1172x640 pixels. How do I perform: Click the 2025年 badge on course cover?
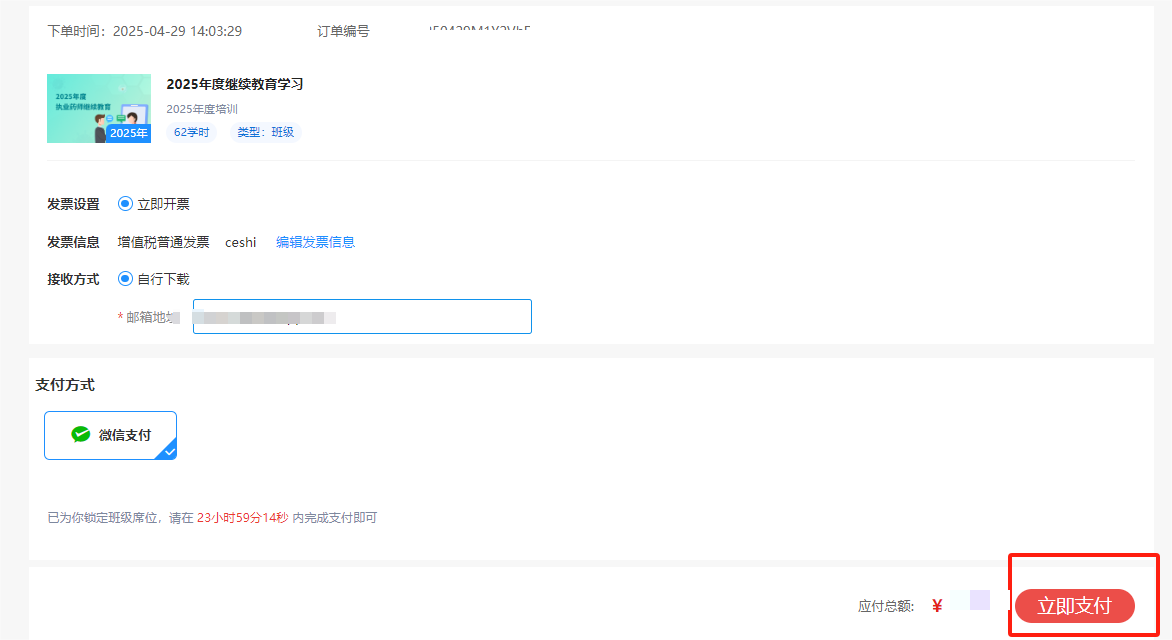pos(127,132)
